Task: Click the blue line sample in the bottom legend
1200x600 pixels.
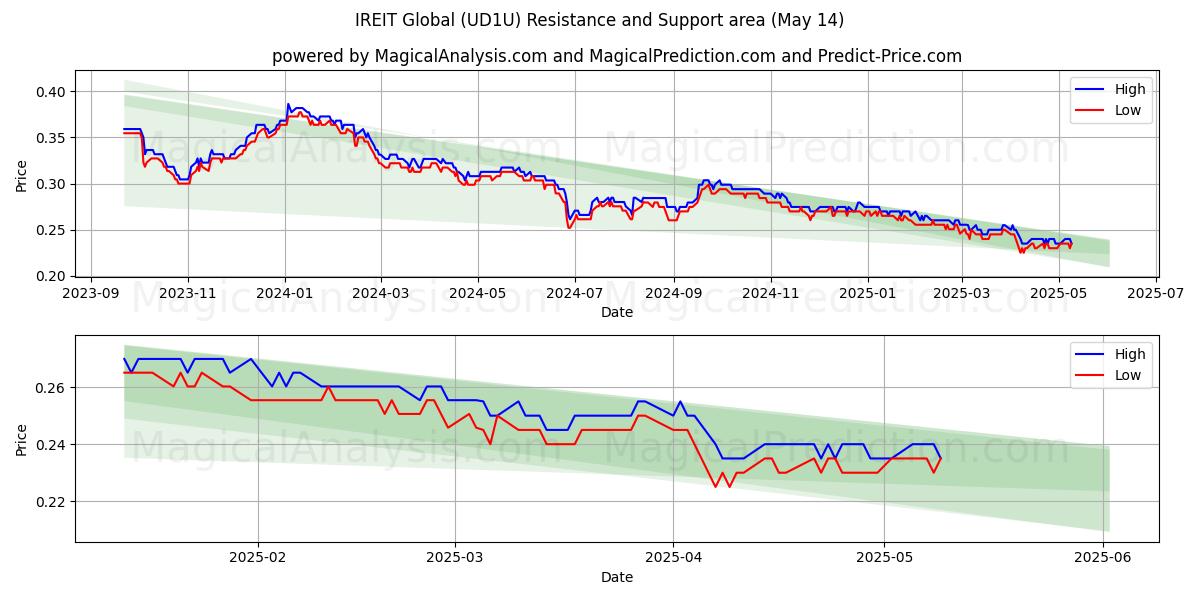Action: (1091, 354)
